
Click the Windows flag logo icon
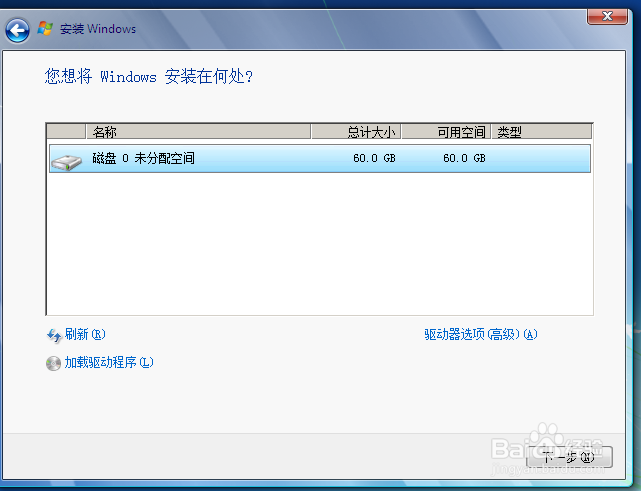point(45,29)
